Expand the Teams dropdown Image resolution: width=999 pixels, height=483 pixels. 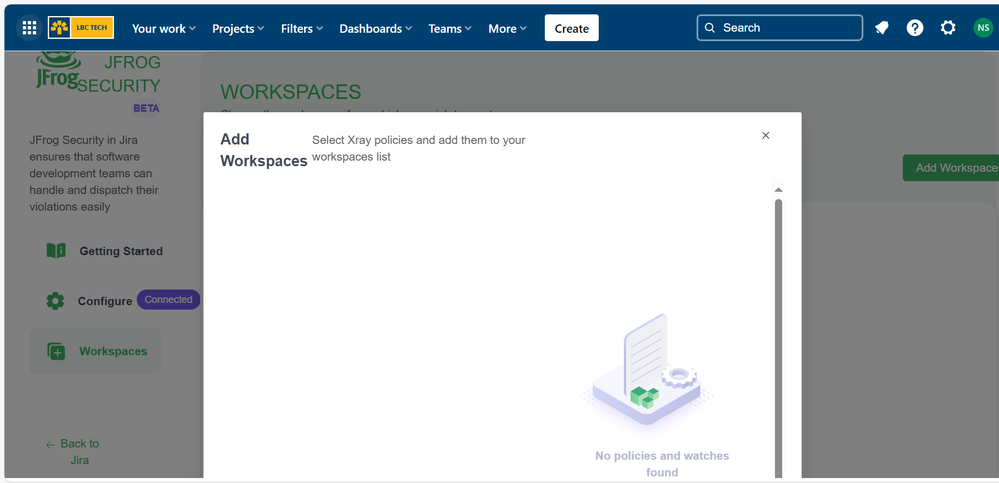[x=450, y=29]
